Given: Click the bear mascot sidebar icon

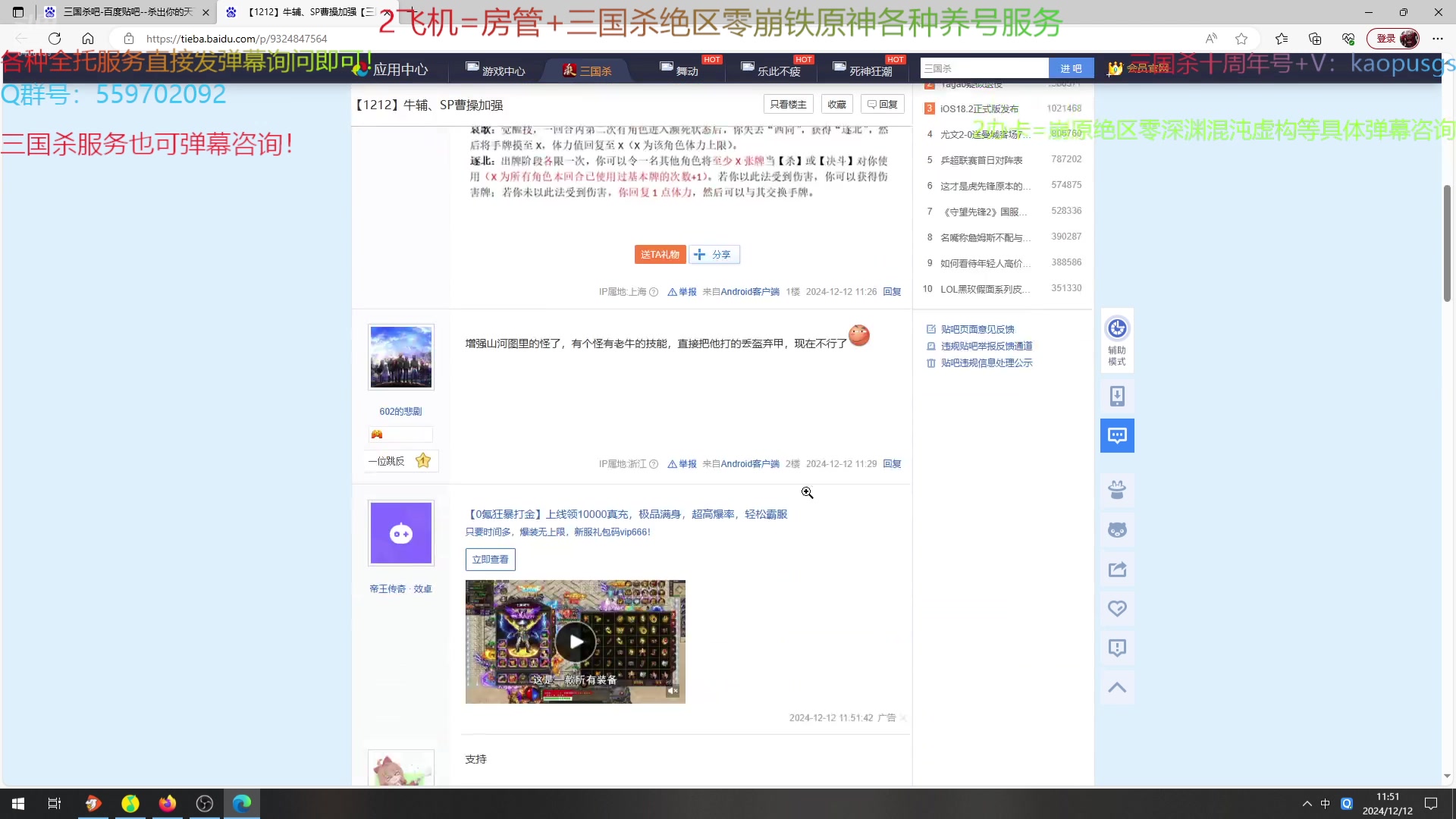Looking at the screenshot, I should (x=1117, y=490).
